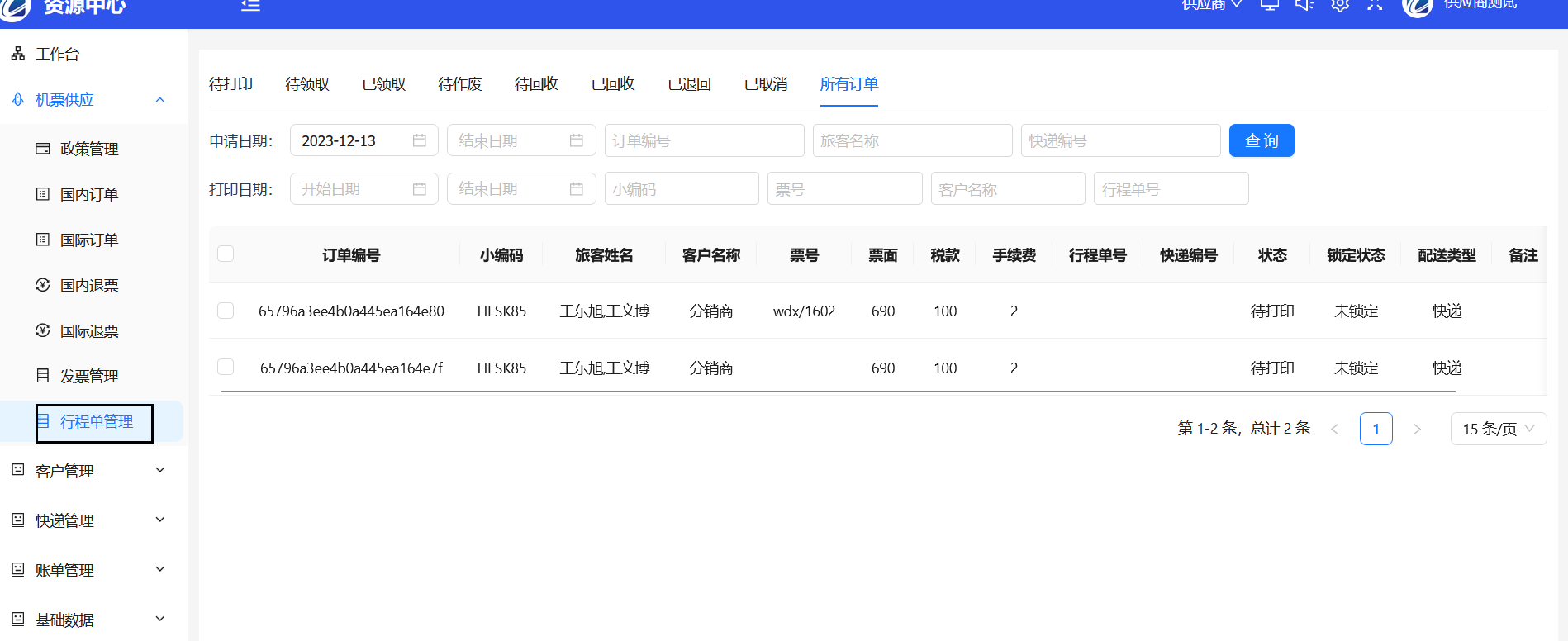Click the 政策管理 icon in the sidebar
This screenshot has width=1568, height=641.
(x=43, y=149)
